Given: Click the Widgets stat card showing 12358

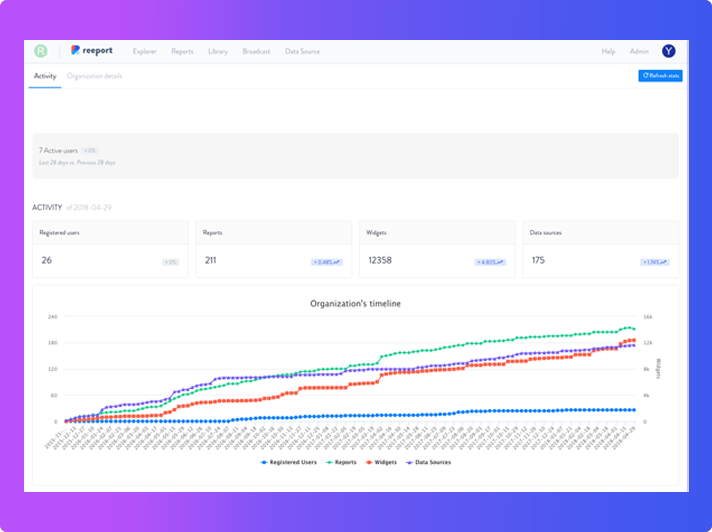Looking at the screenshot, I should pyautogui.click(x=435, y=247).
